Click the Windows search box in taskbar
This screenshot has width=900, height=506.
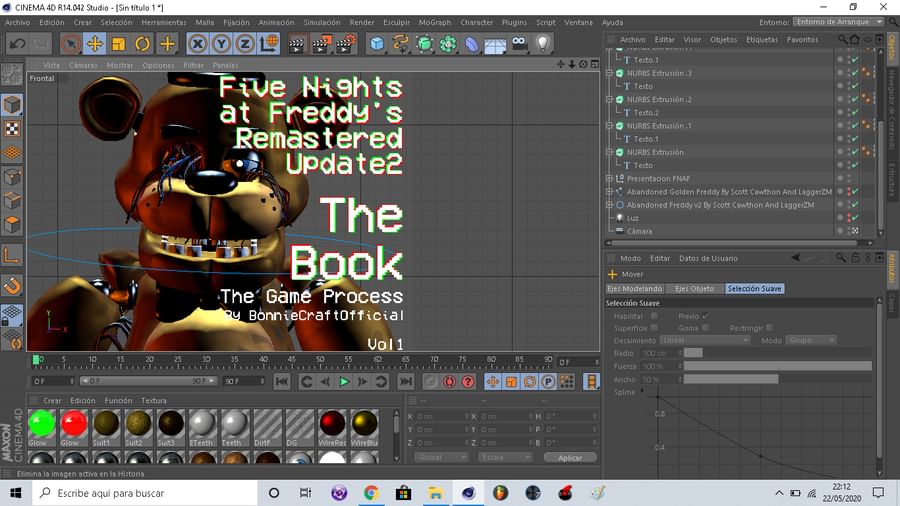point(145,493)
